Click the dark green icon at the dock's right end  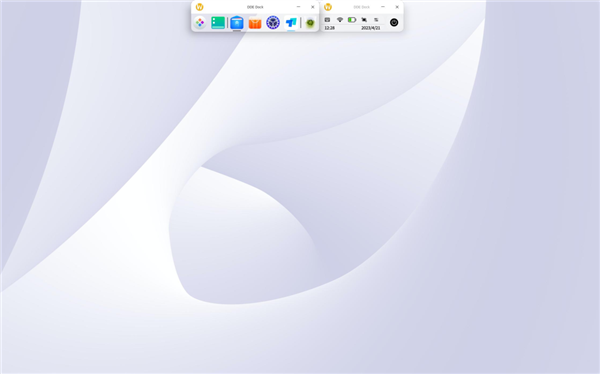click(310, 23)
